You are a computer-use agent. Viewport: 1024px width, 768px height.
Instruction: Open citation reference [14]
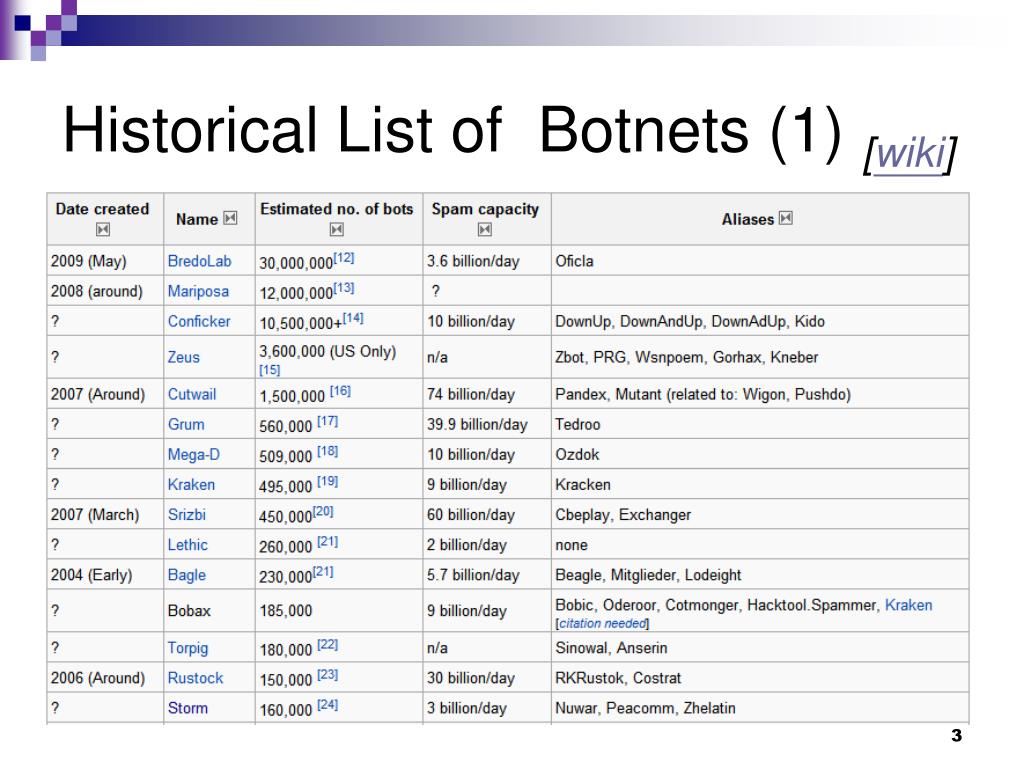click(x=353, y=318)
